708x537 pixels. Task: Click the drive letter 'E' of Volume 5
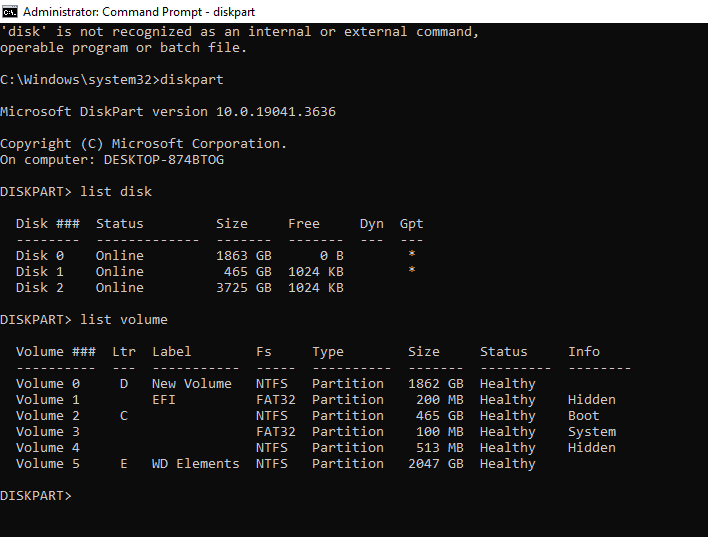[124, 464]
